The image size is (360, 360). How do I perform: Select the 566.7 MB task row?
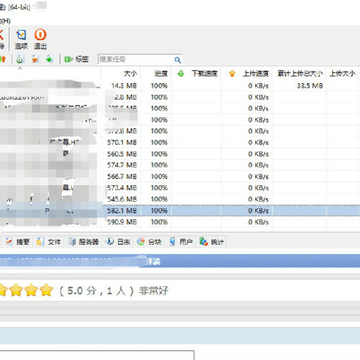[x=180, y=176]
